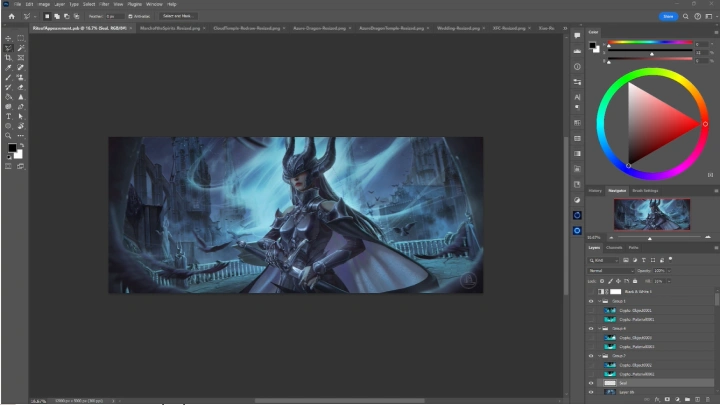This screenshot has height=405, width=720.
Task: Select the Path Selection tool
Action: coord(21,117)
